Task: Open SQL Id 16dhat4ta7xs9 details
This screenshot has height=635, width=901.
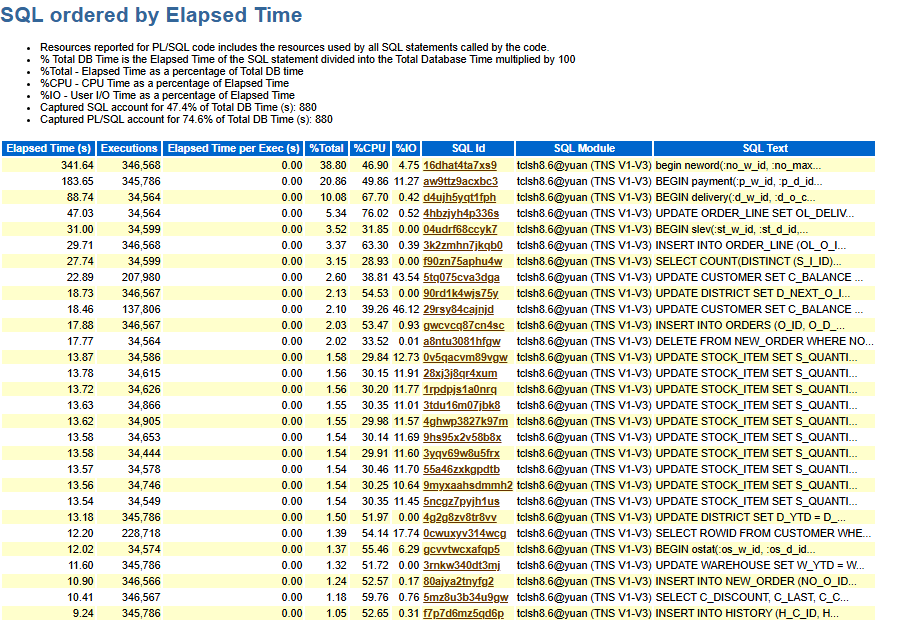Action: pos(477,166)
